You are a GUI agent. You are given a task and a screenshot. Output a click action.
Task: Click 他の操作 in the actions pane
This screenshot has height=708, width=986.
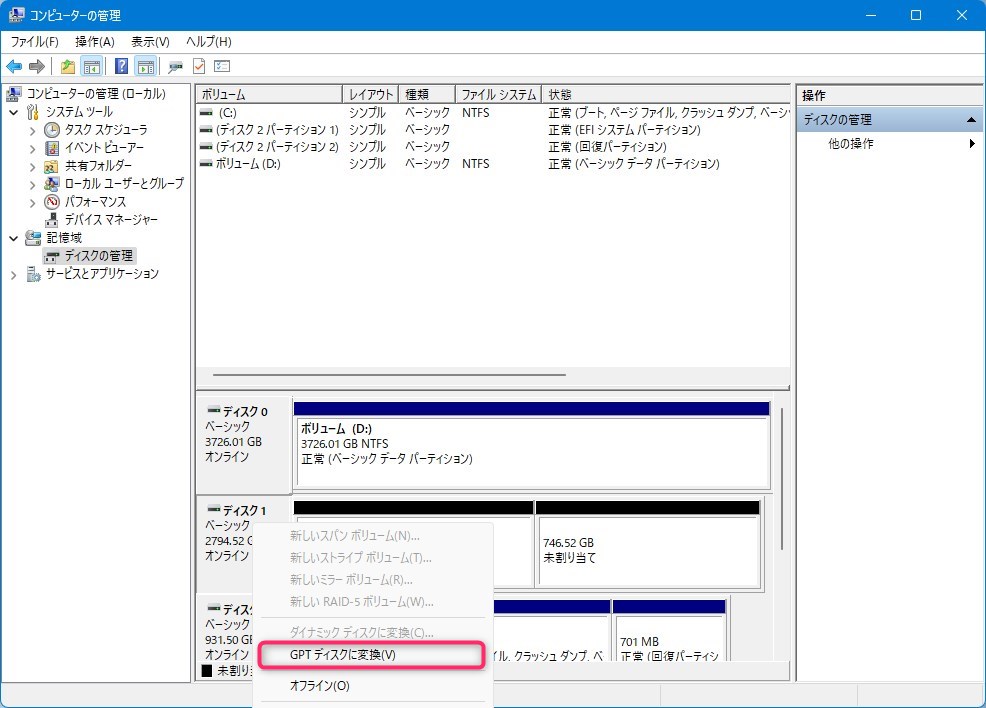851,144
